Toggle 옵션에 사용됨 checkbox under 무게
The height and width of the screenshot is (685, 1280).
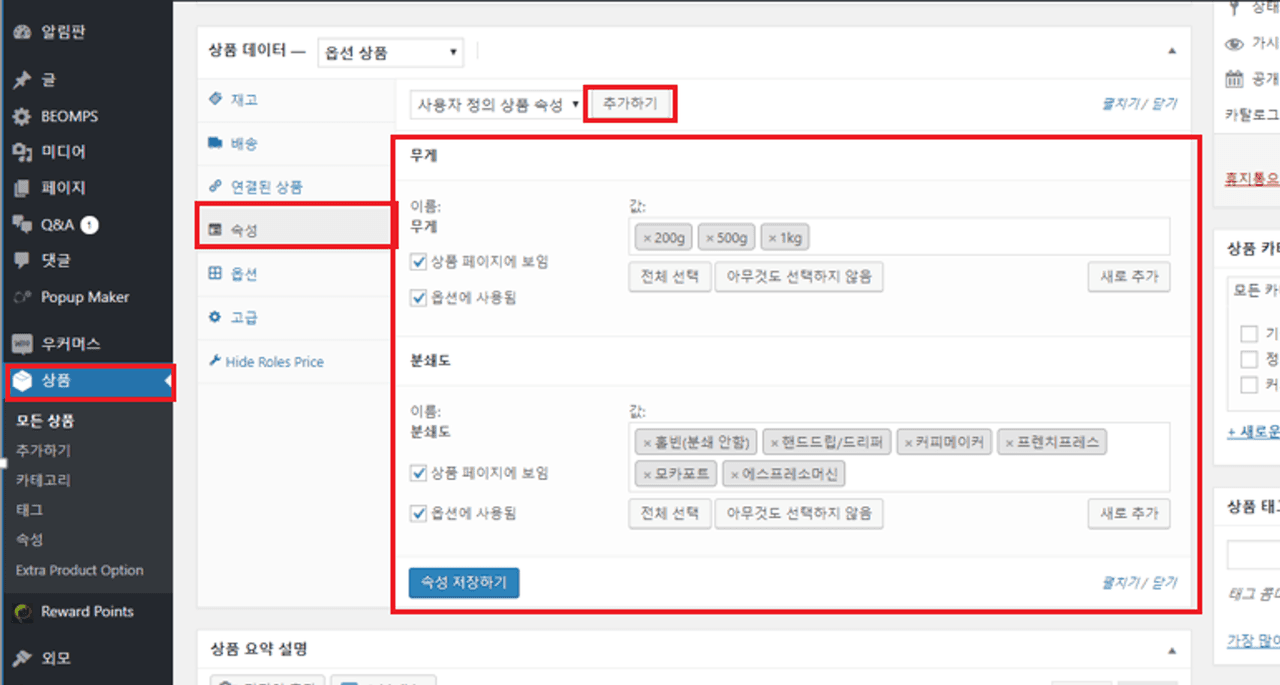tap(420, 297)
